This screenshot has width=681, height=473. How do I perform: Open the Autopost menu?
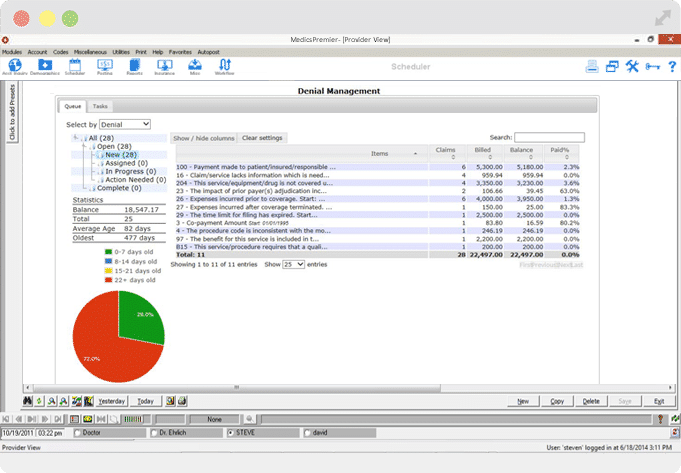click(208, 52)
